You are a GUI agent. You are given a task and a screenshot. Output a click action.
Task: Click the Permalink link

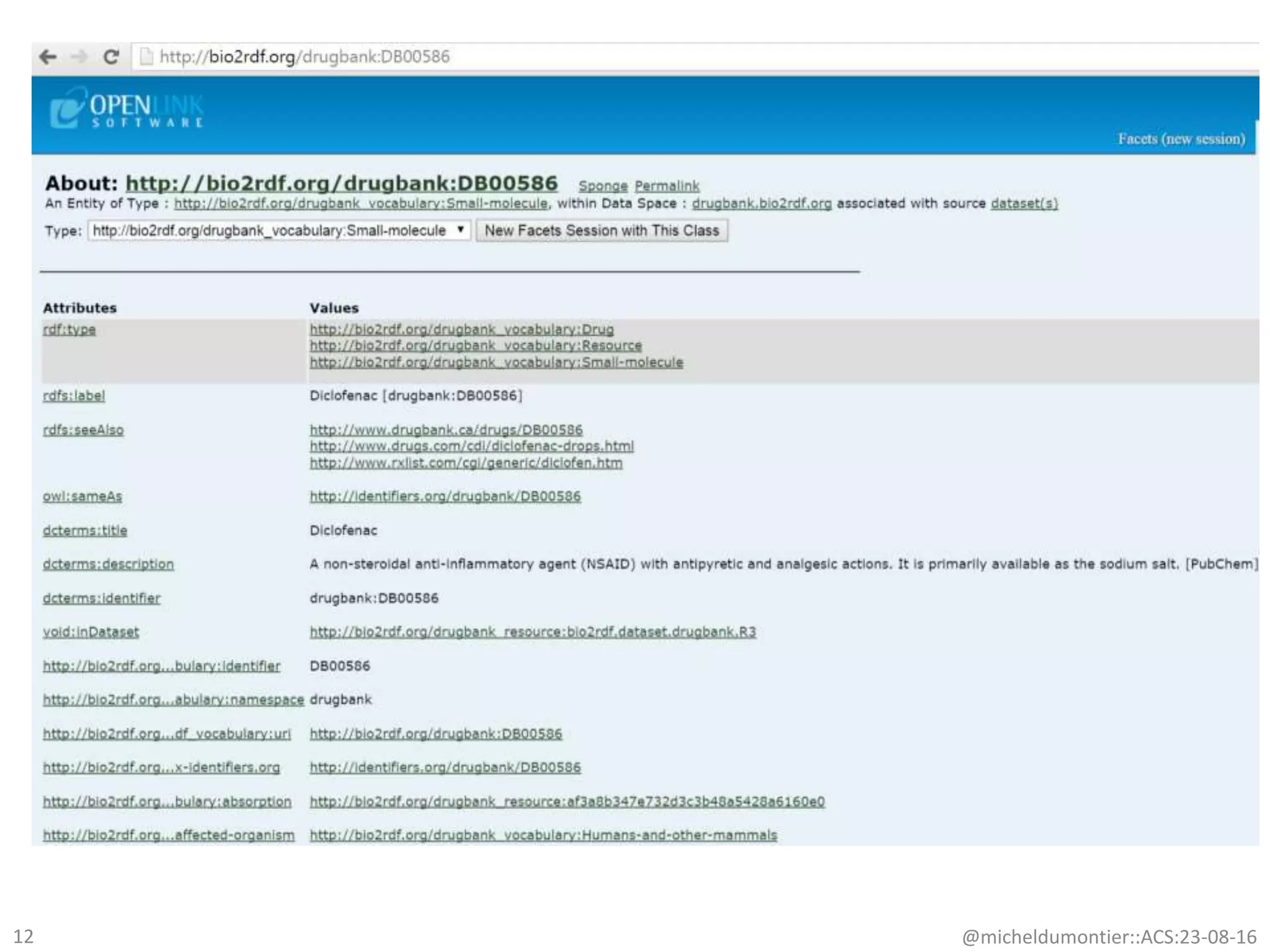pos(667,186)
